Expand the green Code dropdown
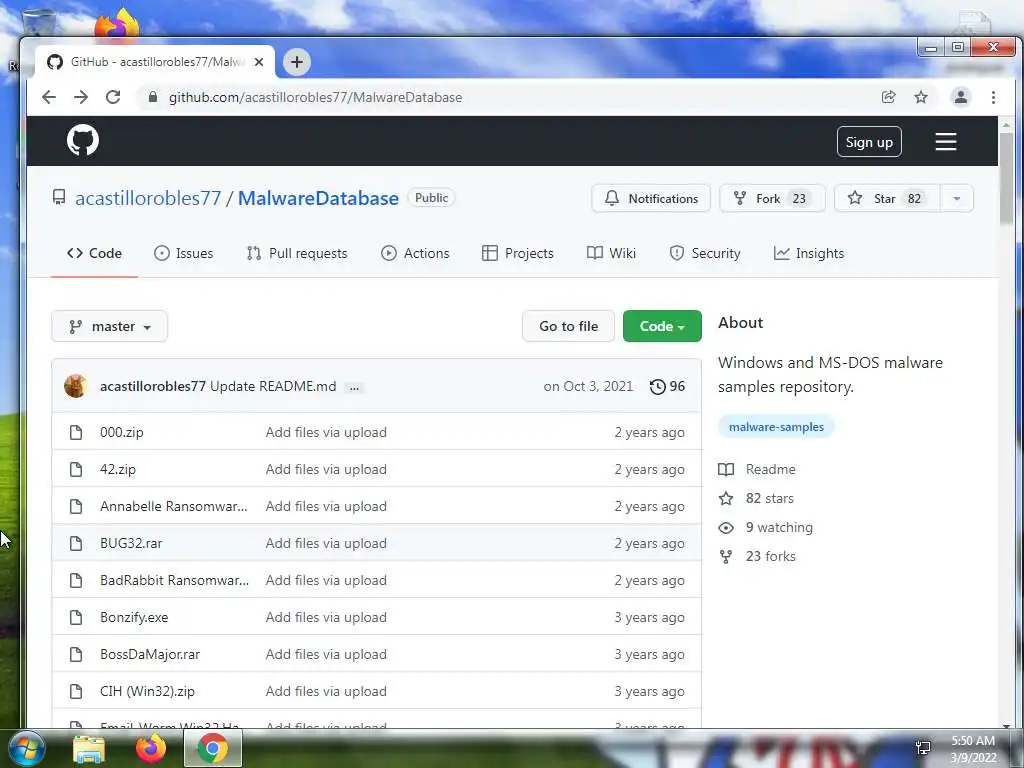1024x768 pixels. coord(662,327)
